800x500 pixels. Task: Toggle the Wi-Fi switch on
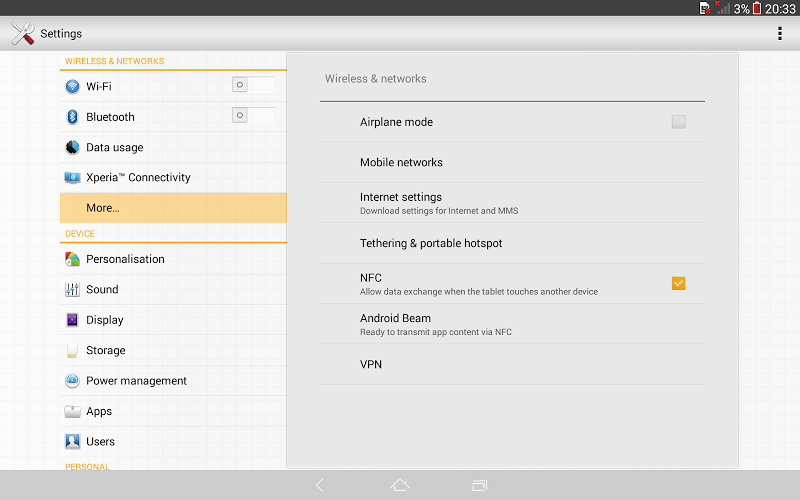(x=253, y=85)
